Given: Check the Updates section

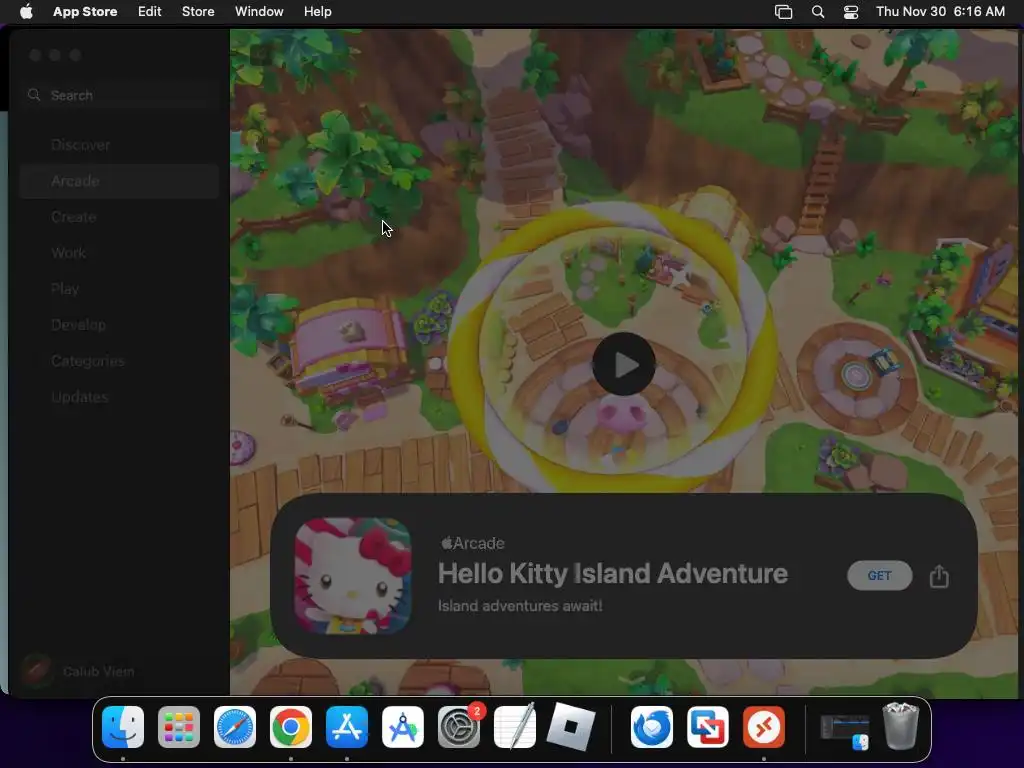Looking at the screenshot, I should pos(80,396).
